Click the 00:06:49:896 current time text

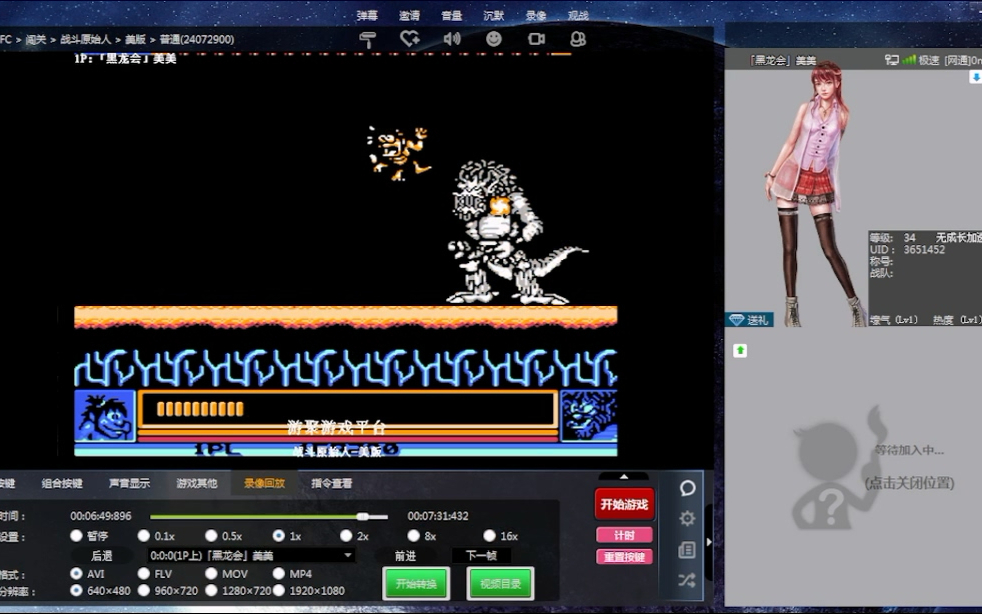pyautogui.click(x=101, y=516)
